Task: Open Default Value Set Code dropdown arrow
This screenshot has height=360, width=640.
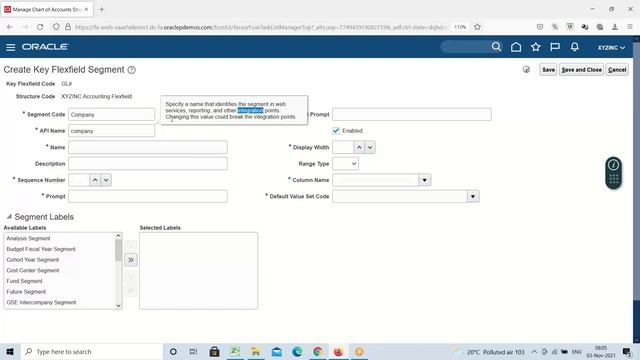Action: coord(473,196)
